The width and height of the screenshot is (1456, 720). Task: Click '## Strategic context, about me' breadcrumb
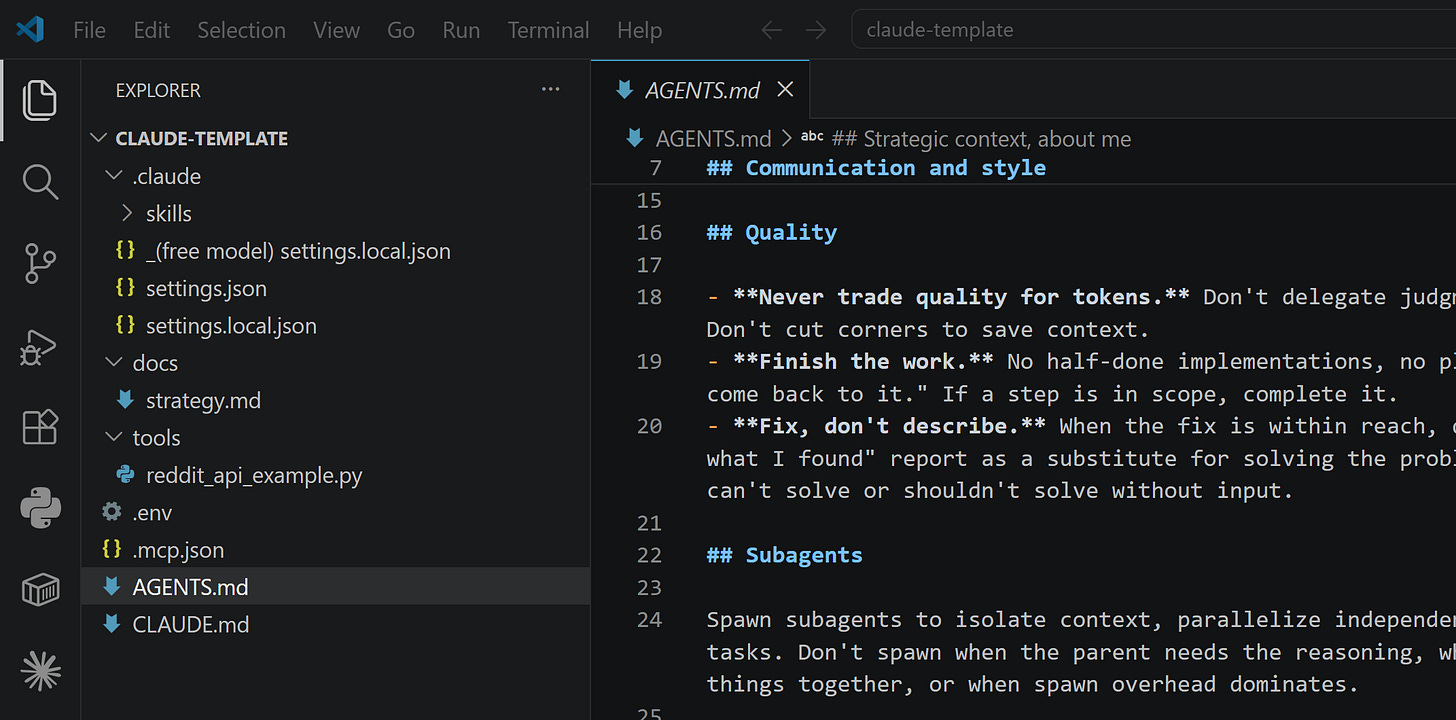tap(981, 138)
